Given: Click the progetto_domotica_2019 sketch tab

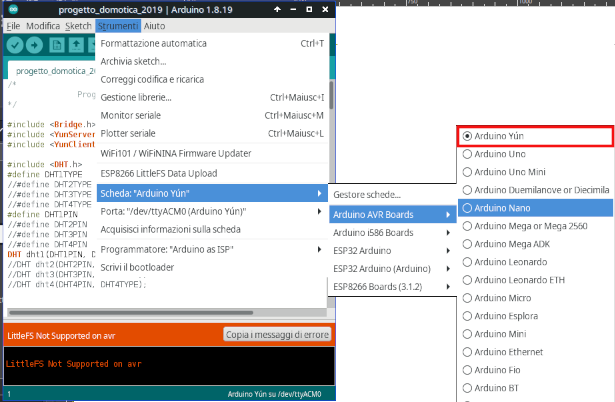Looking at the screenshot, I should point(55,72).
